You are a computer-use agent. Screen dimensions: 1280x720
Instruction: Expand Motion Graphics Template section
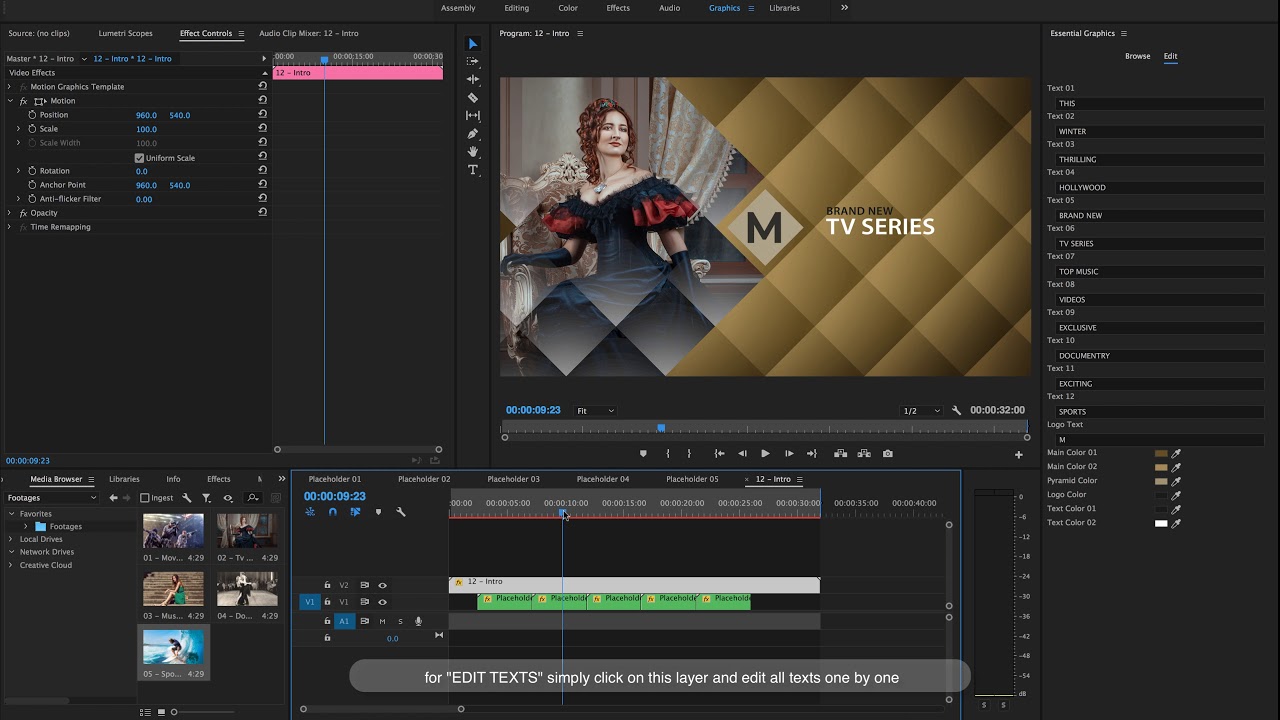(x=9, y=87)
